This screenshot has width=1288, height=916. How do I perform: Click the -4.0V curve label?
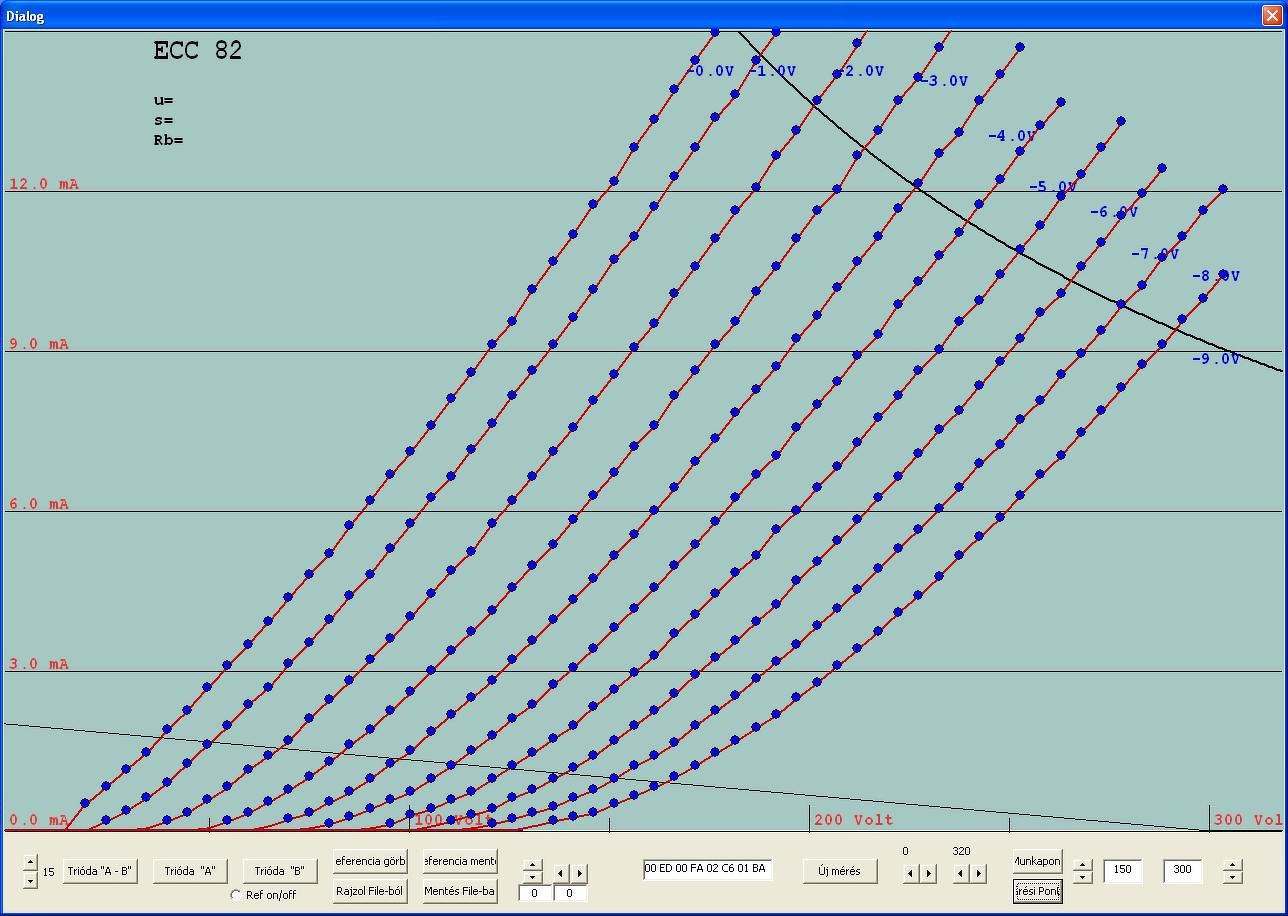(1012, 136)
